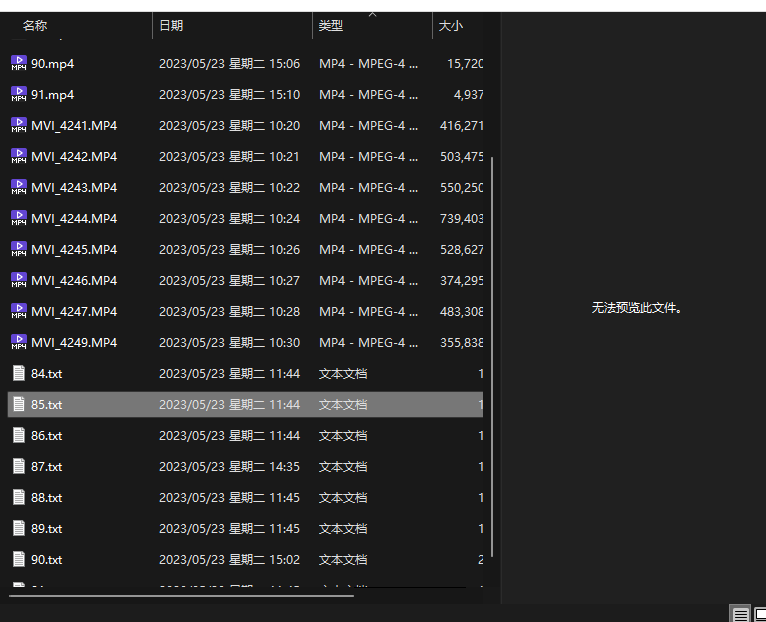Switch to details view icon in status bar
766x622 pixels.
point(740,614)
